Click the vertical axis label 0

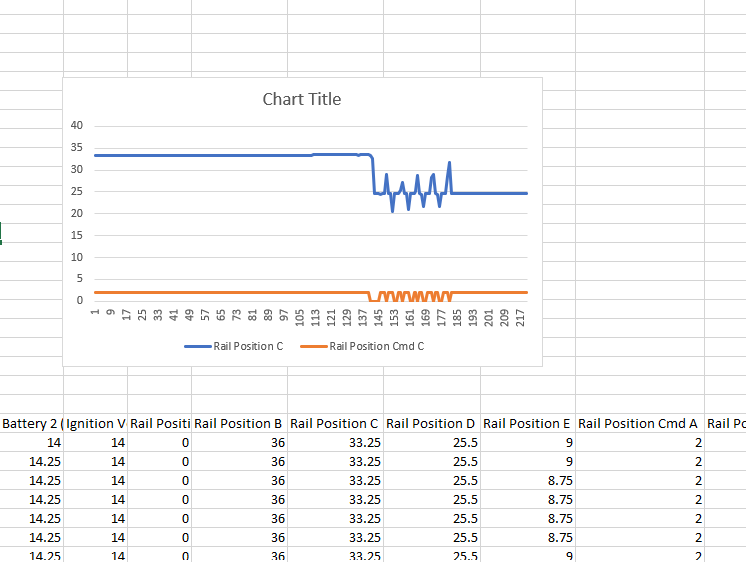(80, 301)
